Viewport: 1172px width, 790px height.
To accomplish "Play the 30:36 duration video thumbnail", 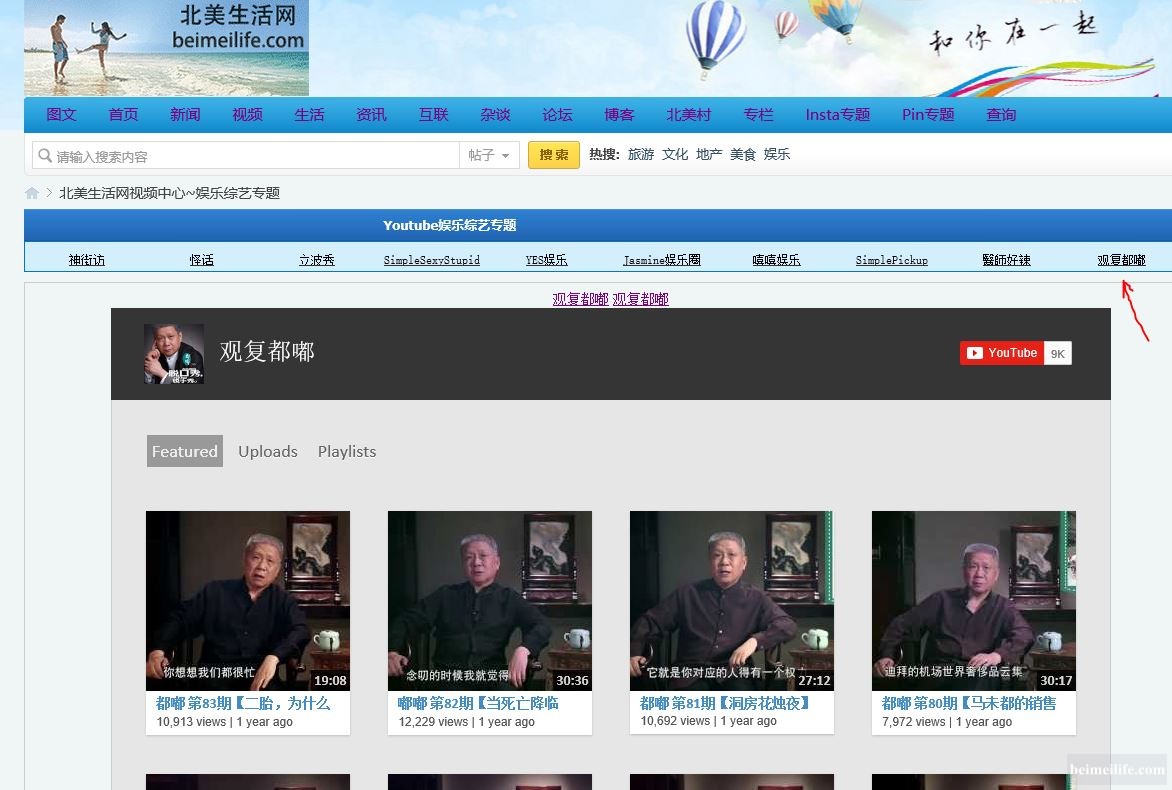I will 490,600.
